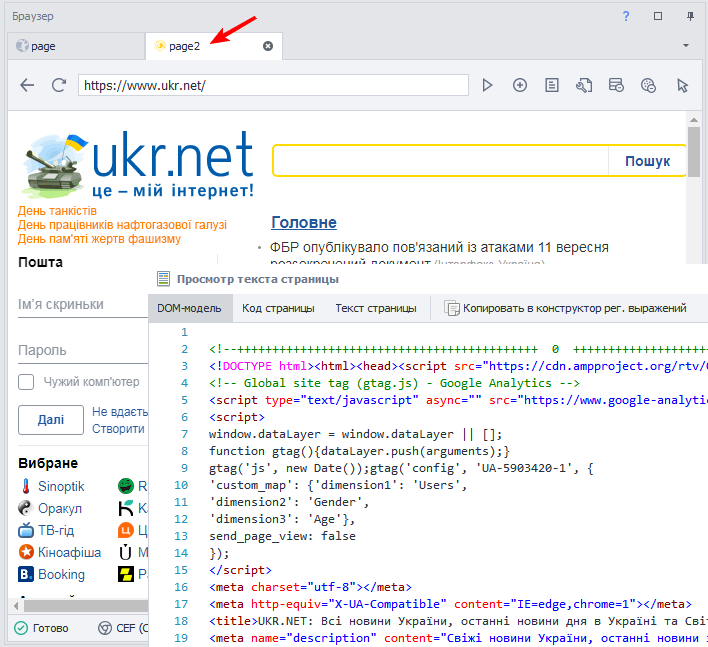
Task: Click 'Копировать в конструктор рег. выражений' button
Action: 565,308
